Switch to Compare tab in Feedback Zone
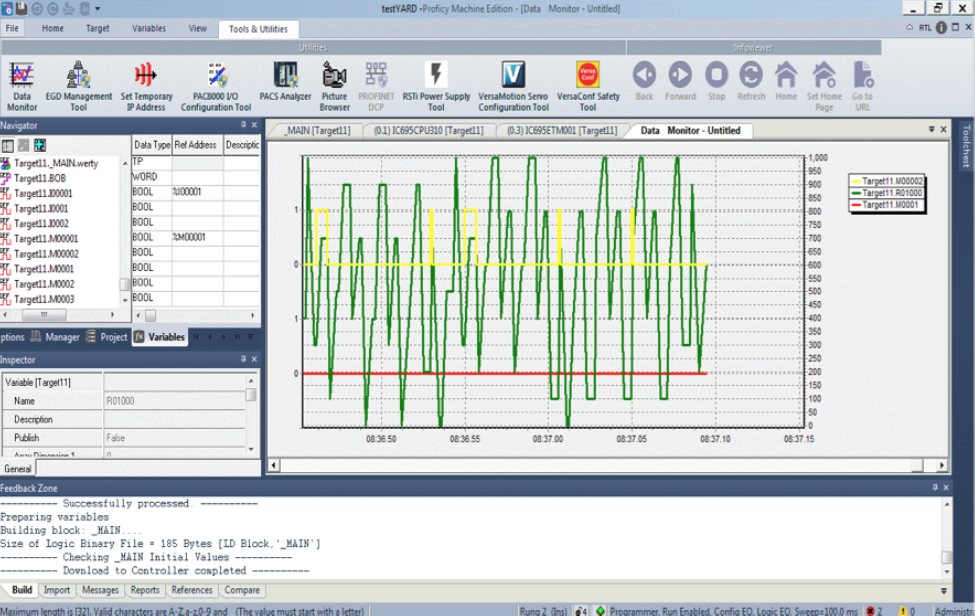Screen dimensions: 975x616 click(x=242, y=590)
